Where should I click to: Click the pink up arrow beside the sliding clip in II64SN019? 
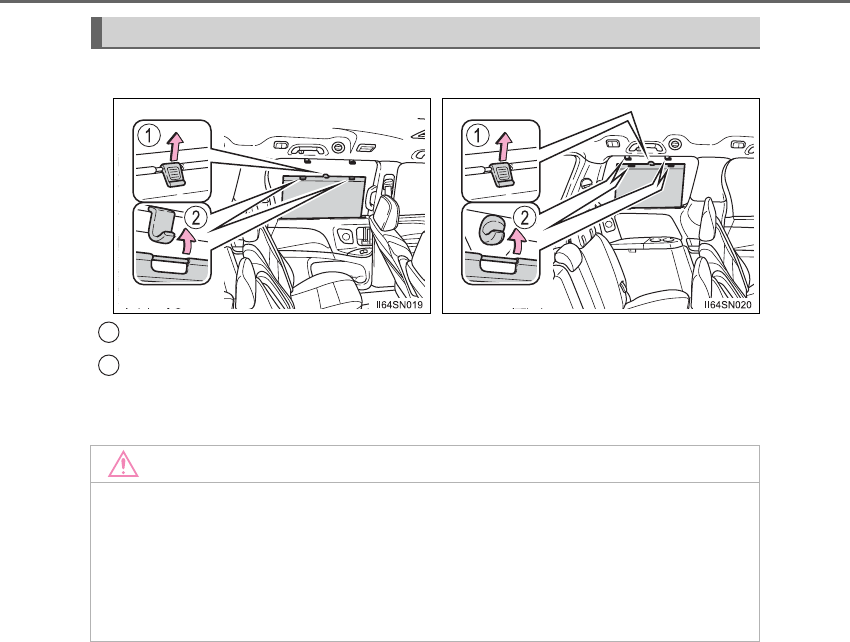[x=175, y=146]
